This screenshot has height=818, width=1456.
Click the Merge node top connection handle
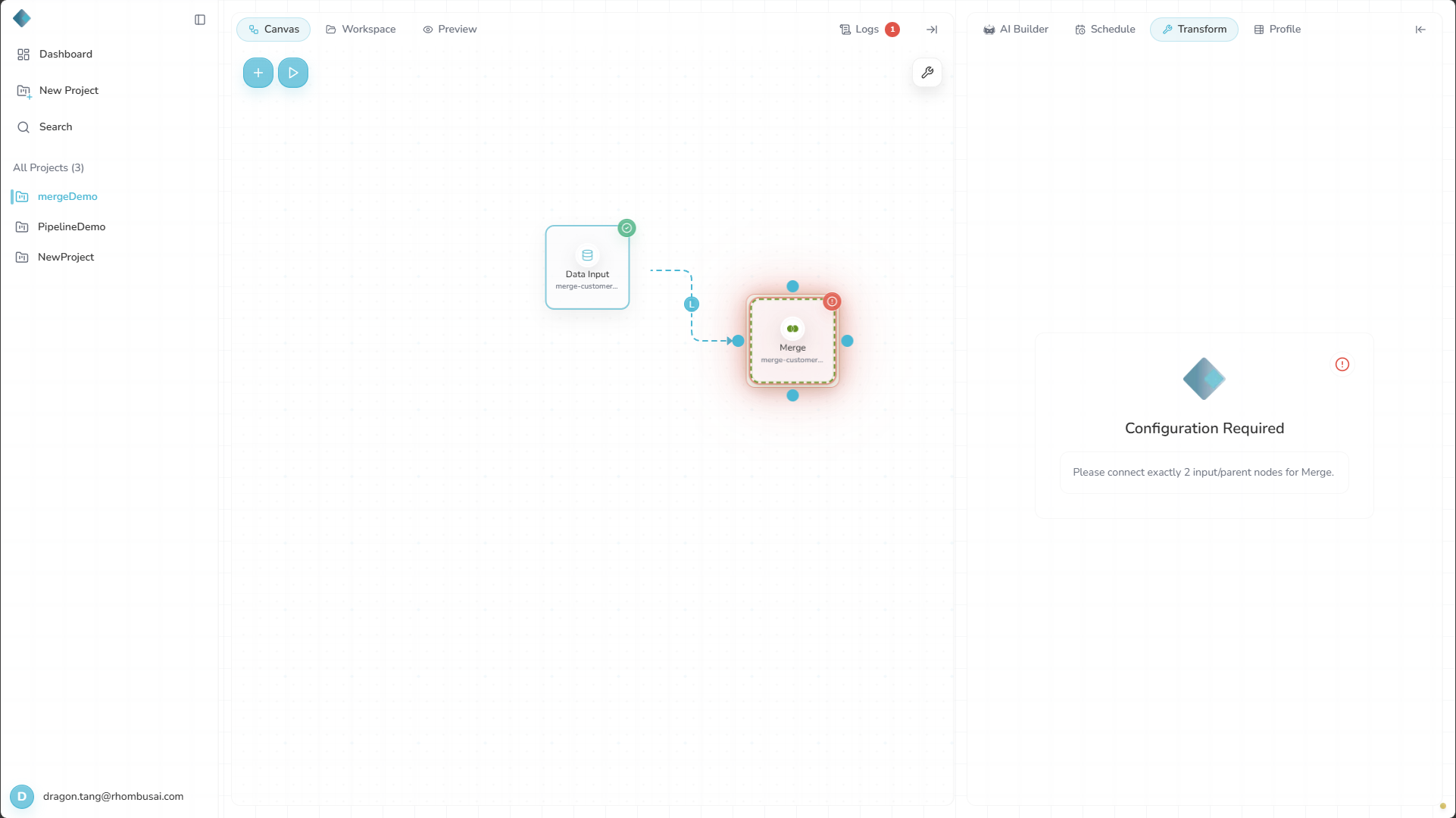click(x=792, y=286)
